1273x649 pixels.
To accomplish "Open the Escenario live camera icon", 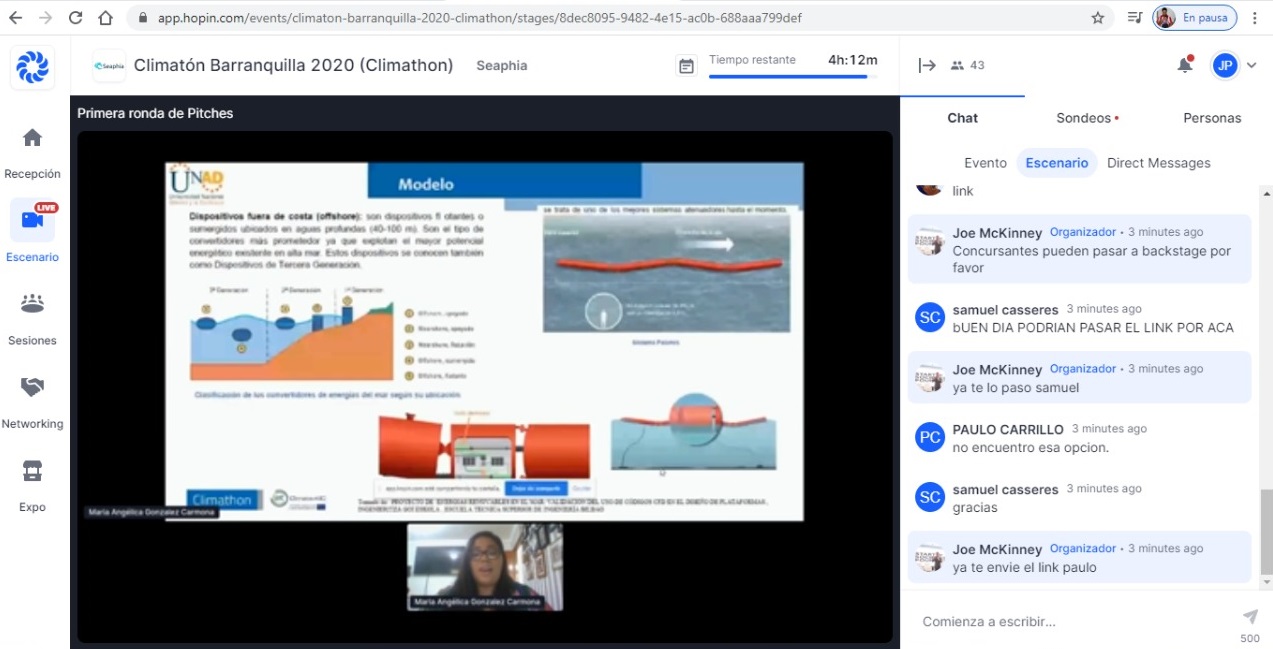I will (32, 219).
